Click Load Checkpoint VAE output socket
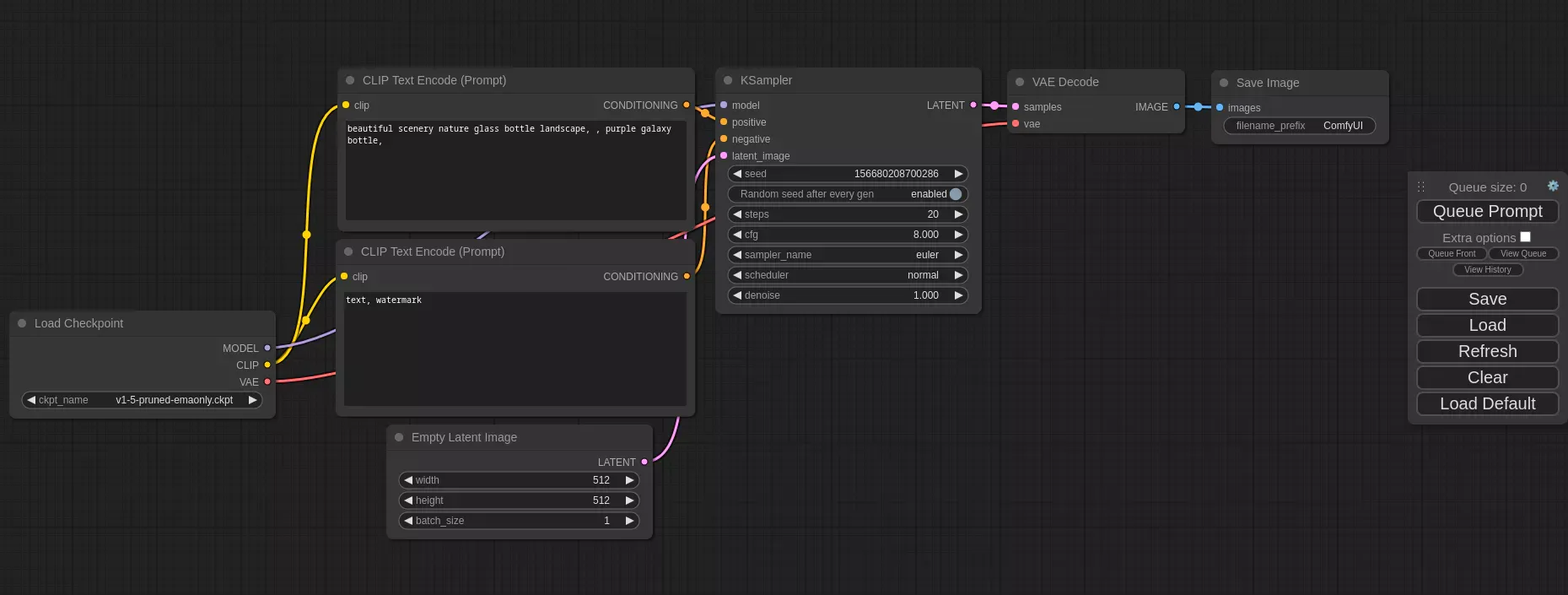Viewport: 1568px width, 595px height. tap(267, 382)
